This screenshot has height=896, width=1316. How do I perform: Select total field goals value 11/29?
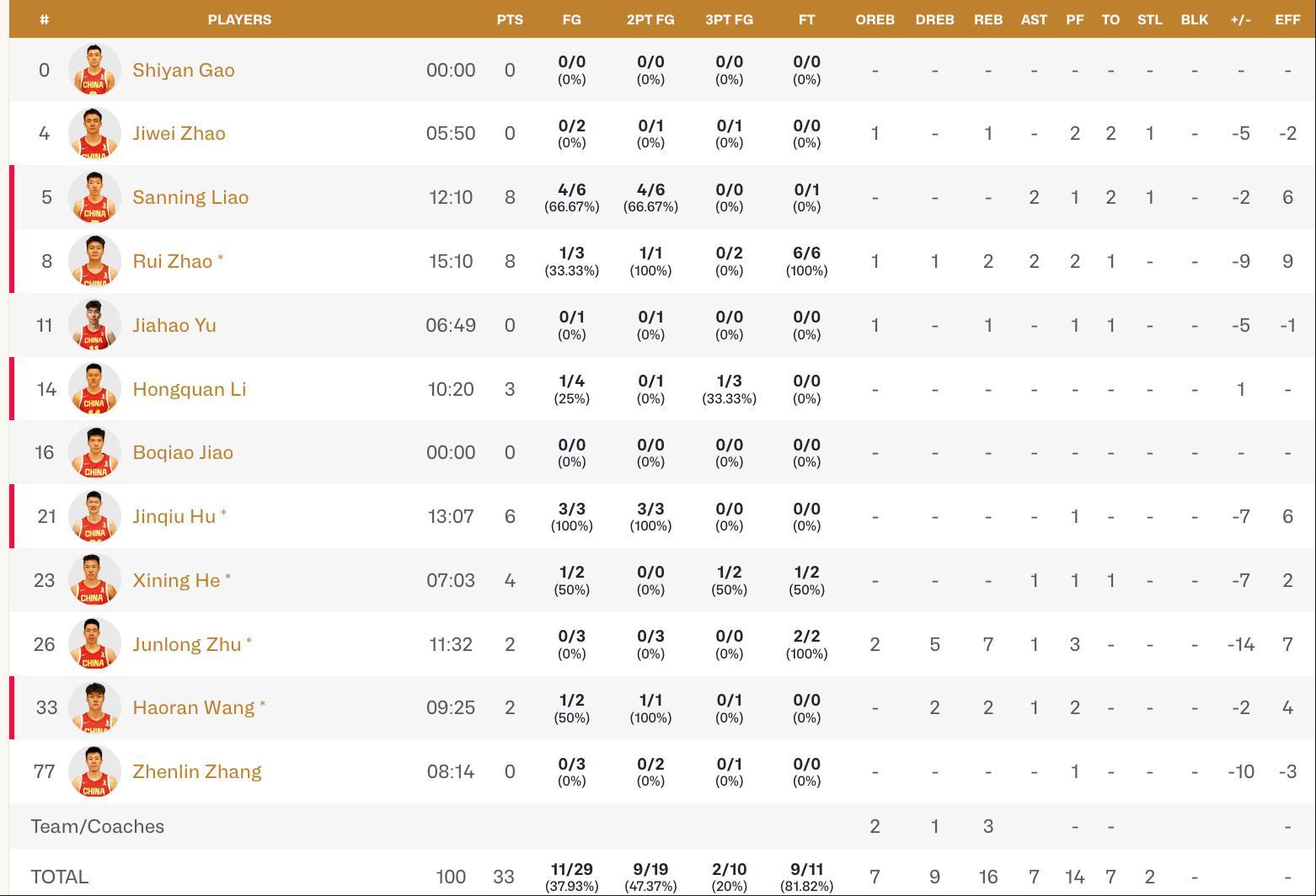tap(571, 870)
